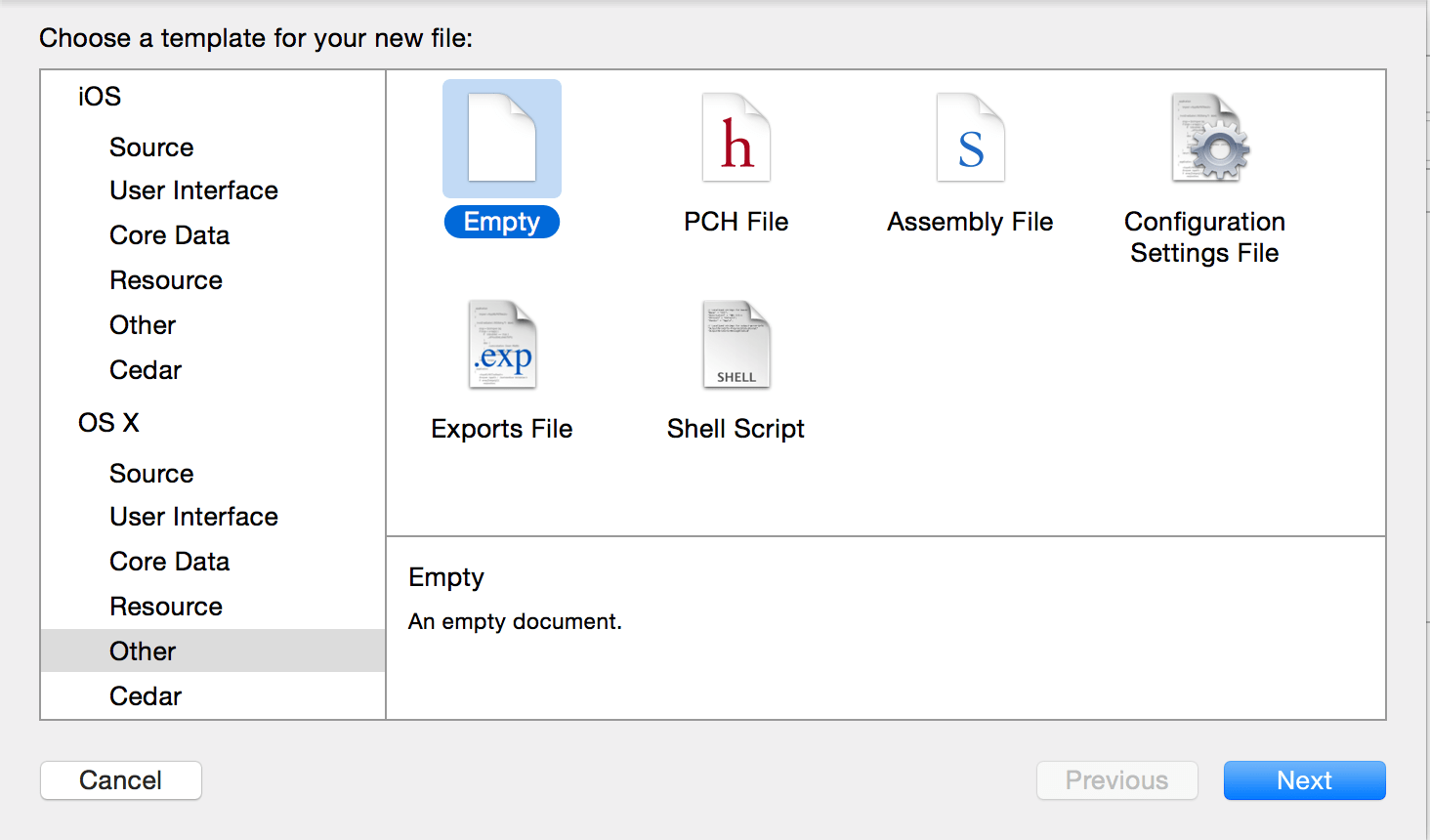The height and width of the screenshot is (840, 1430).
Task: Select Resource in the OS X section
Action: tap(166, 607)
